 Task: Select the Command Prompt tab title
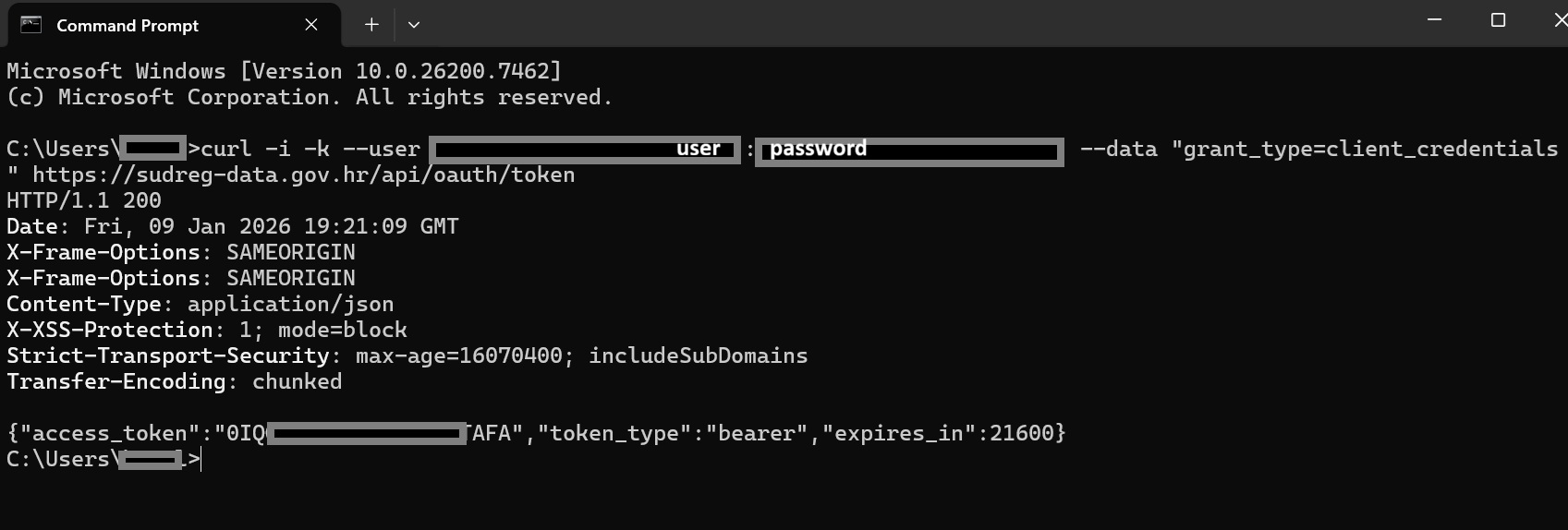pos(128,26)
